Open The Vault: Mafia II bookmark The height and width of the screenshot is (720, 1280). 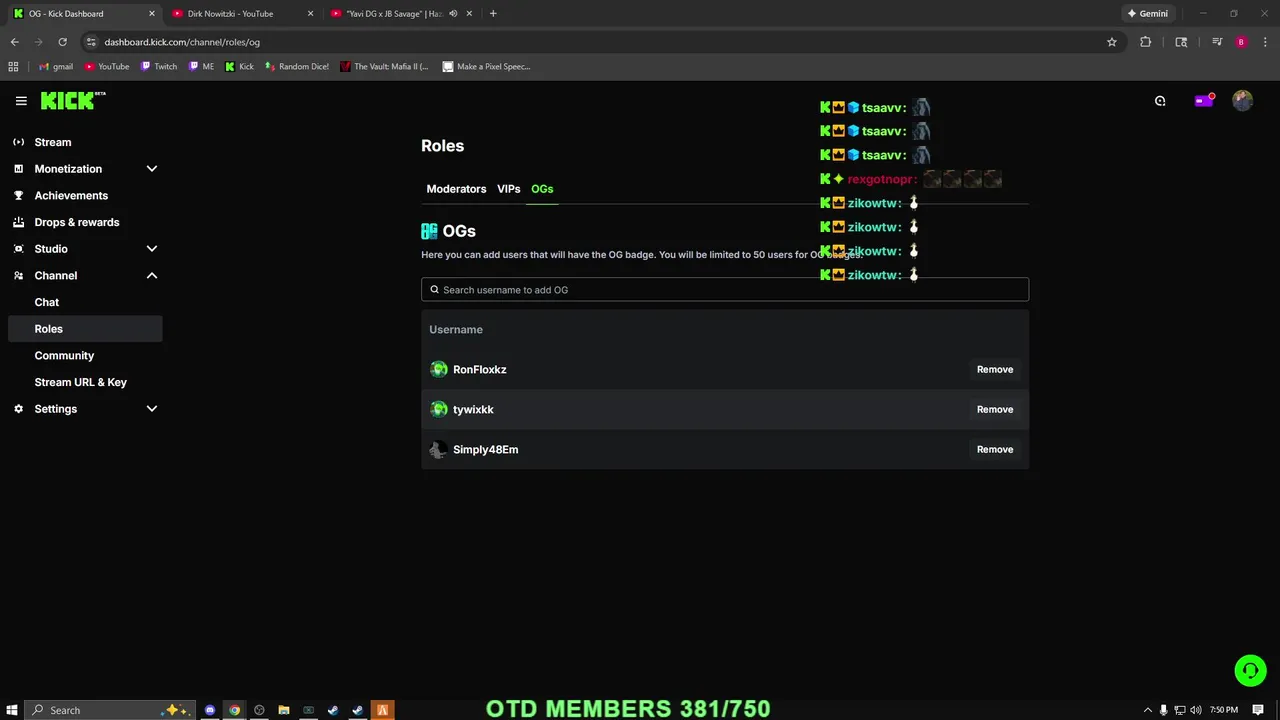tap(384, 67)
